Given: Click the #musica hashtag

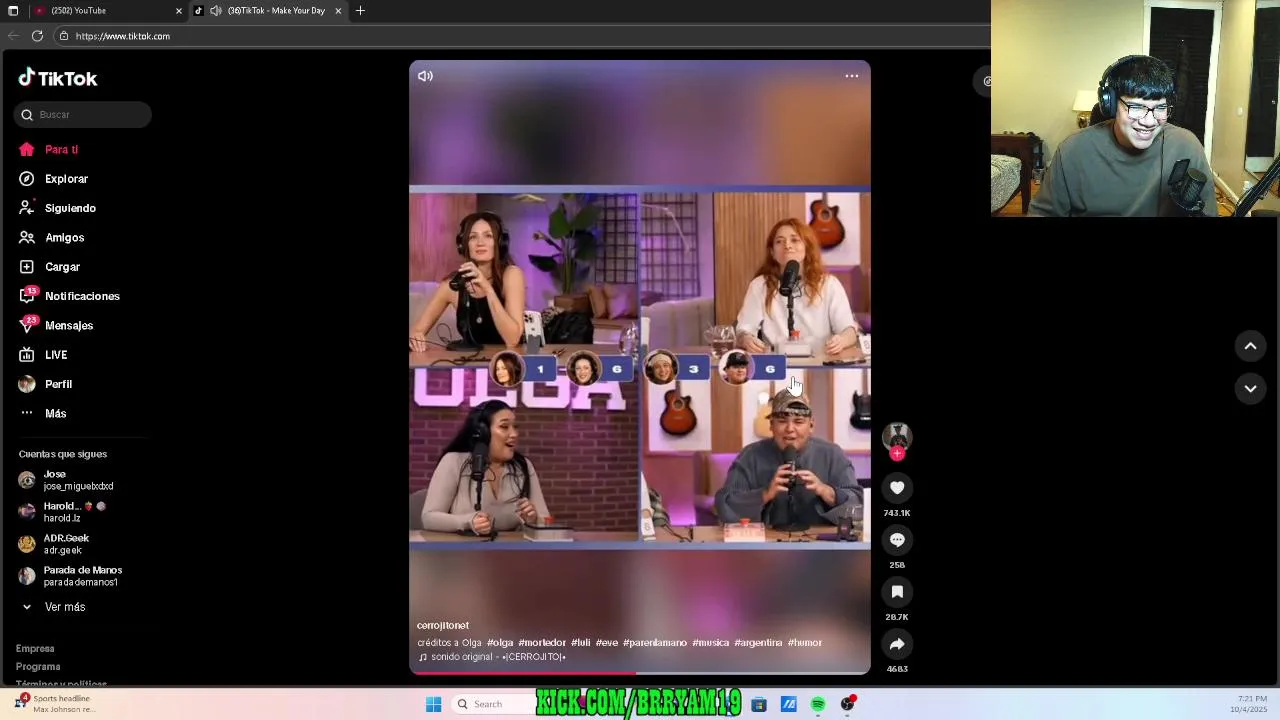Looking at the screenshot, I should coord(710,643).
